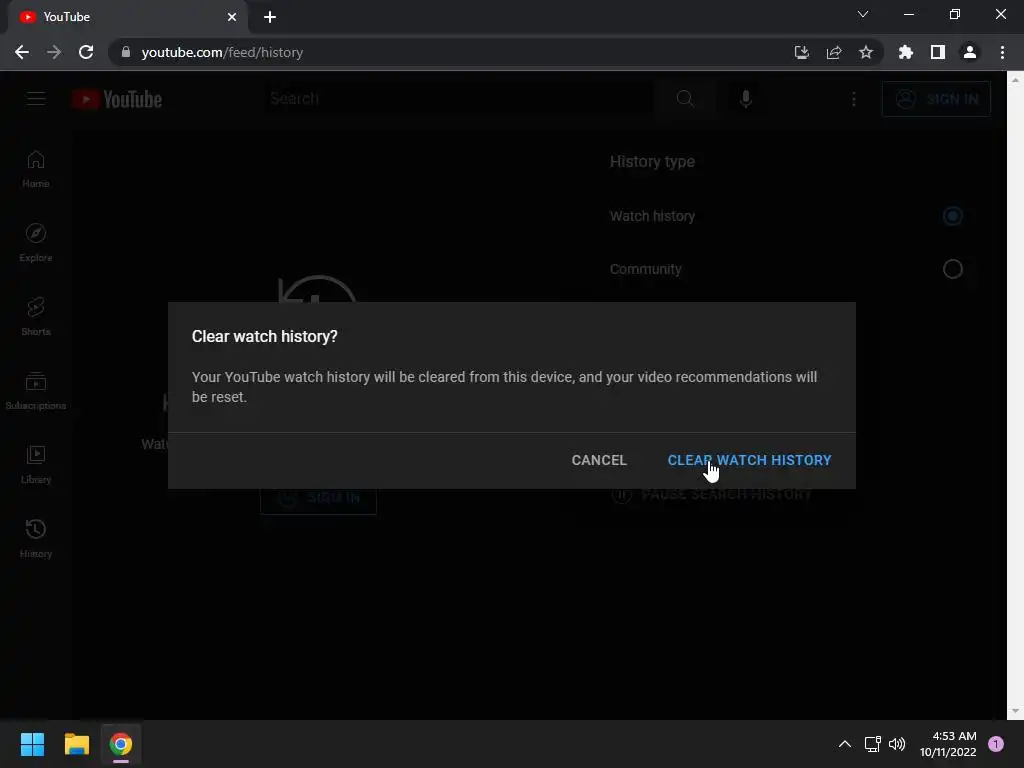View site information via the lock icon
The image size is (1024, 768).
pyautogui.click(x=126, y=52)
